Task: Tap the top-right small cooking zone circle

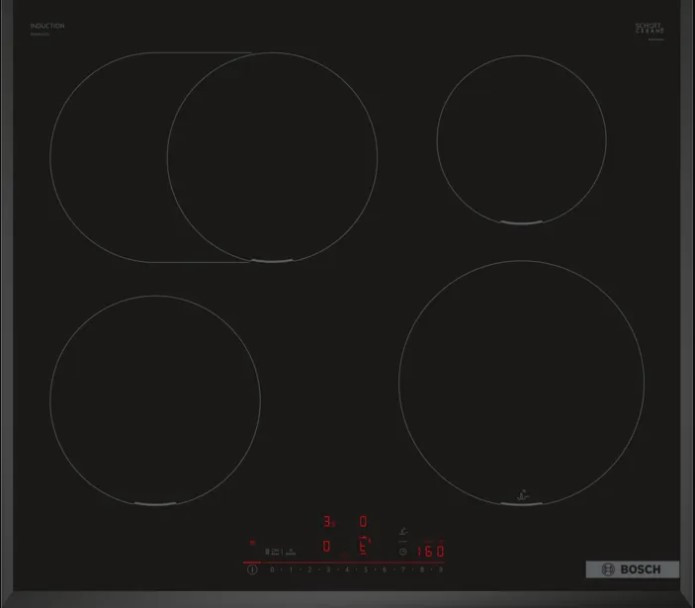Action: pos(521,138)
